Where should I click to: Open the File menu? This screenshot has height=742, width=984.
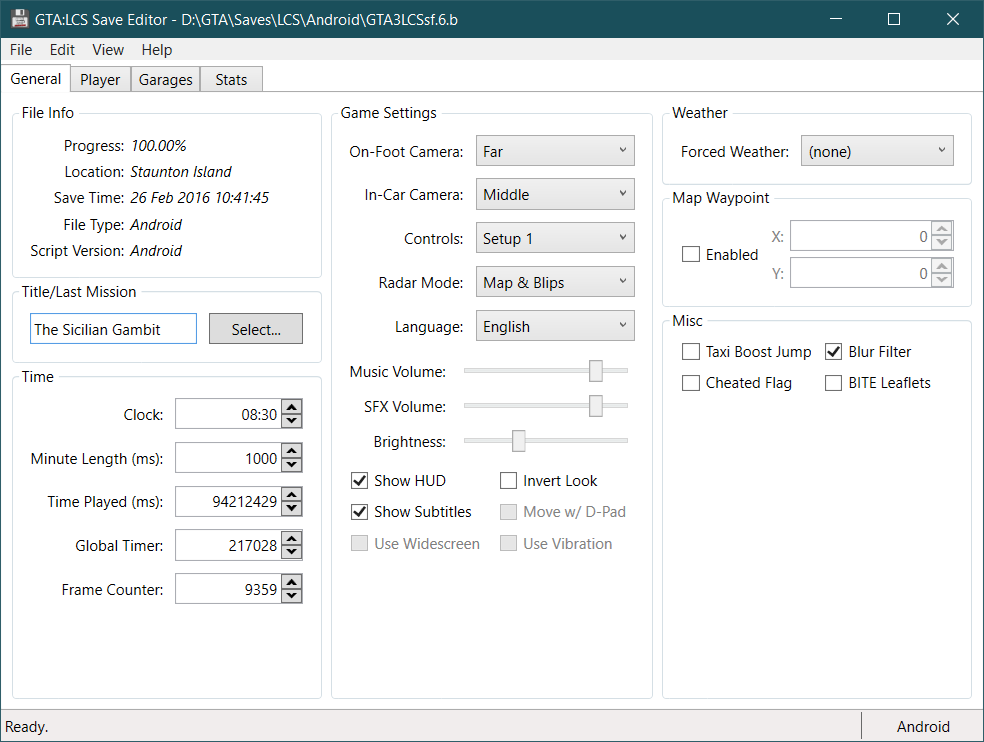(x=21, y=50)
